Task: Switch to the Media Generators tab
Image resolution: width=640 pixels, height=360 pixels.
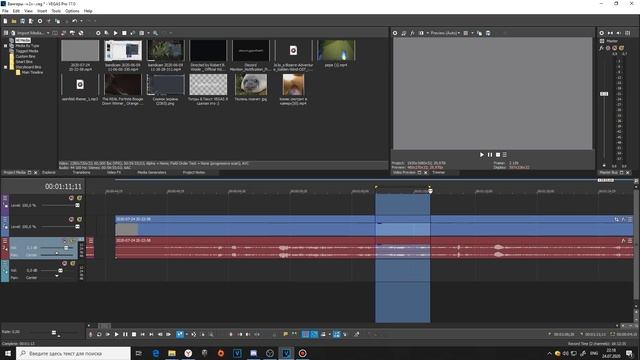Action: pos(151,173)
